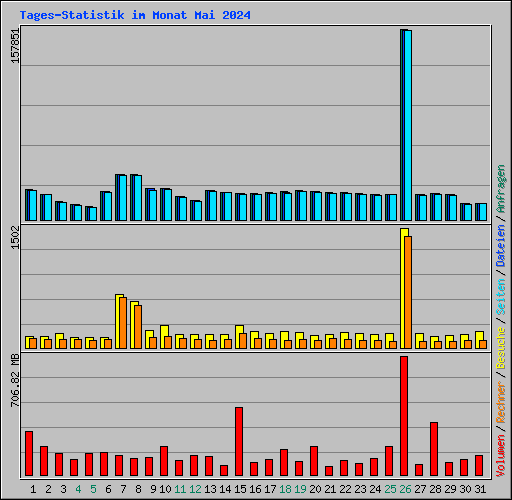Select the cyan requests bar for day 5
Image resolution: width=512 pixels, height=500 pixels.
[93, 214]
